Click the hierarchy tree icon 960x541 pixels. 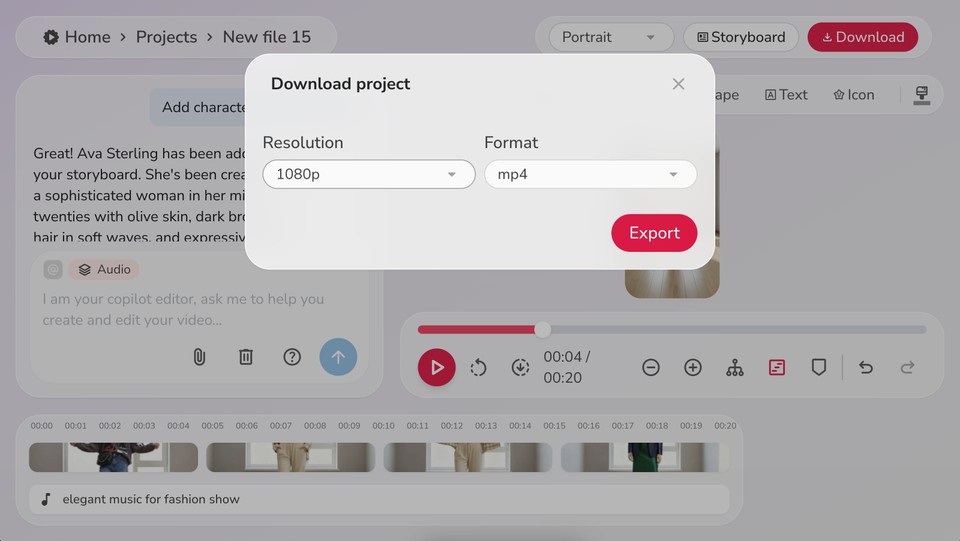pyautogui.click(x=735, y=368)
